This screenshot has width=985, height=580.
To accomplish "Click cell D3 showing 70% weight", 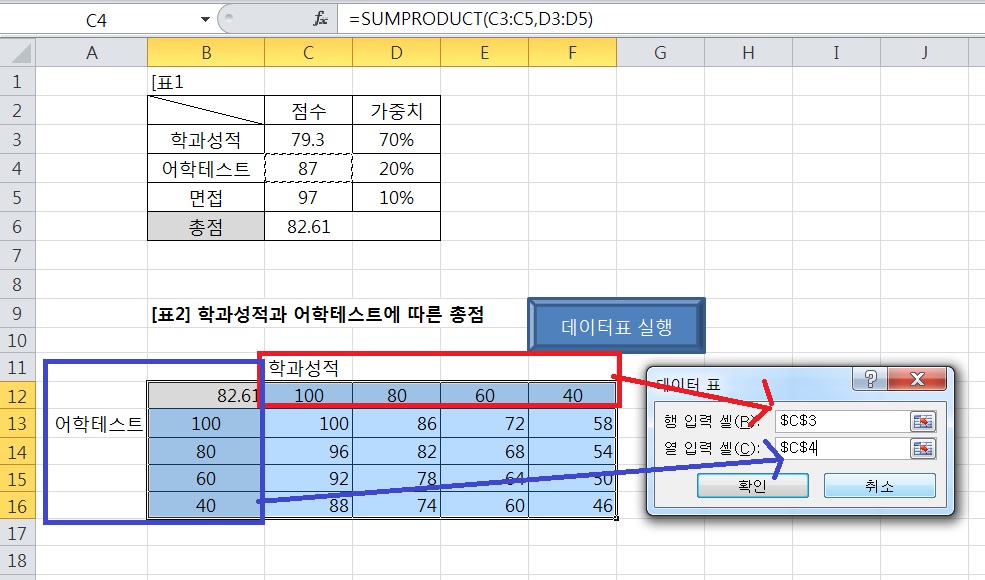I will click(x=396, y=140).
